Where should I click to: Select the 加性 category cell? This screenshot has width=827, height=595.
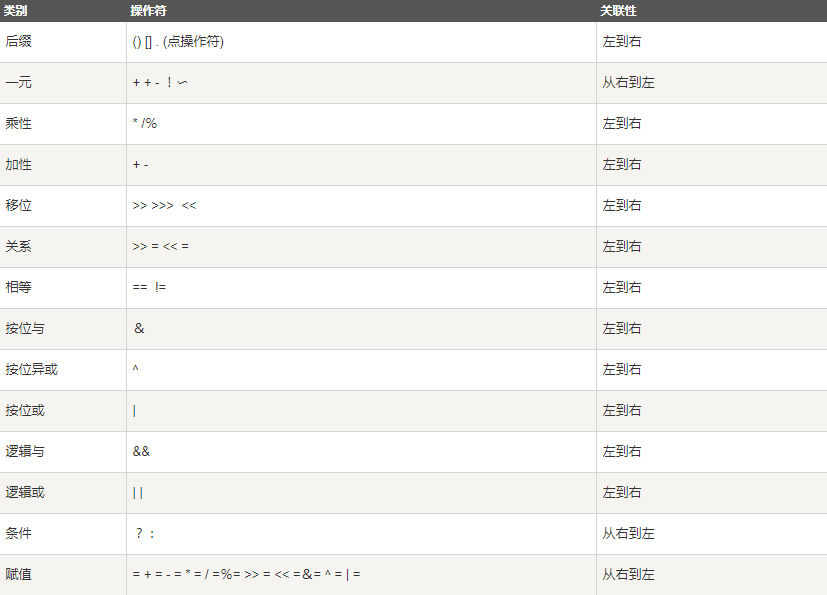click(x=18, y=165)
